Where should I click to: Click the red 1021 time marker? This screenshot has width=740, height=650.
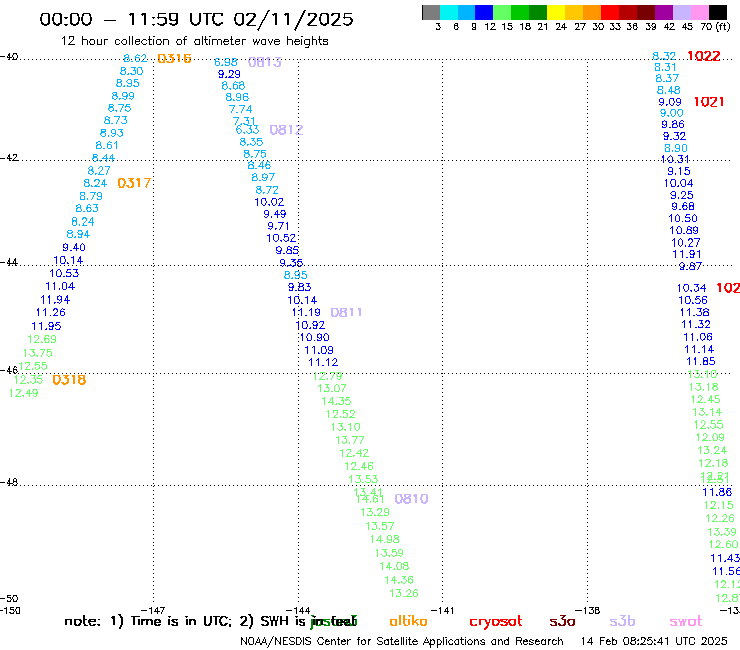[x=709, y=102]
